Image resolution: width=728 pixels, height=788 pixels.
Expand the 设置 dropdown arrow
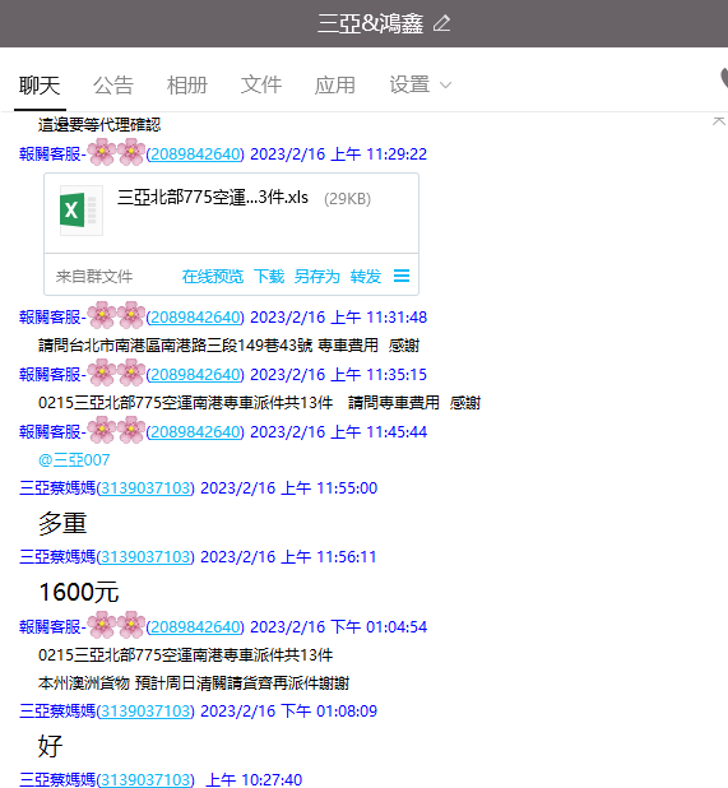pos(445,85)
